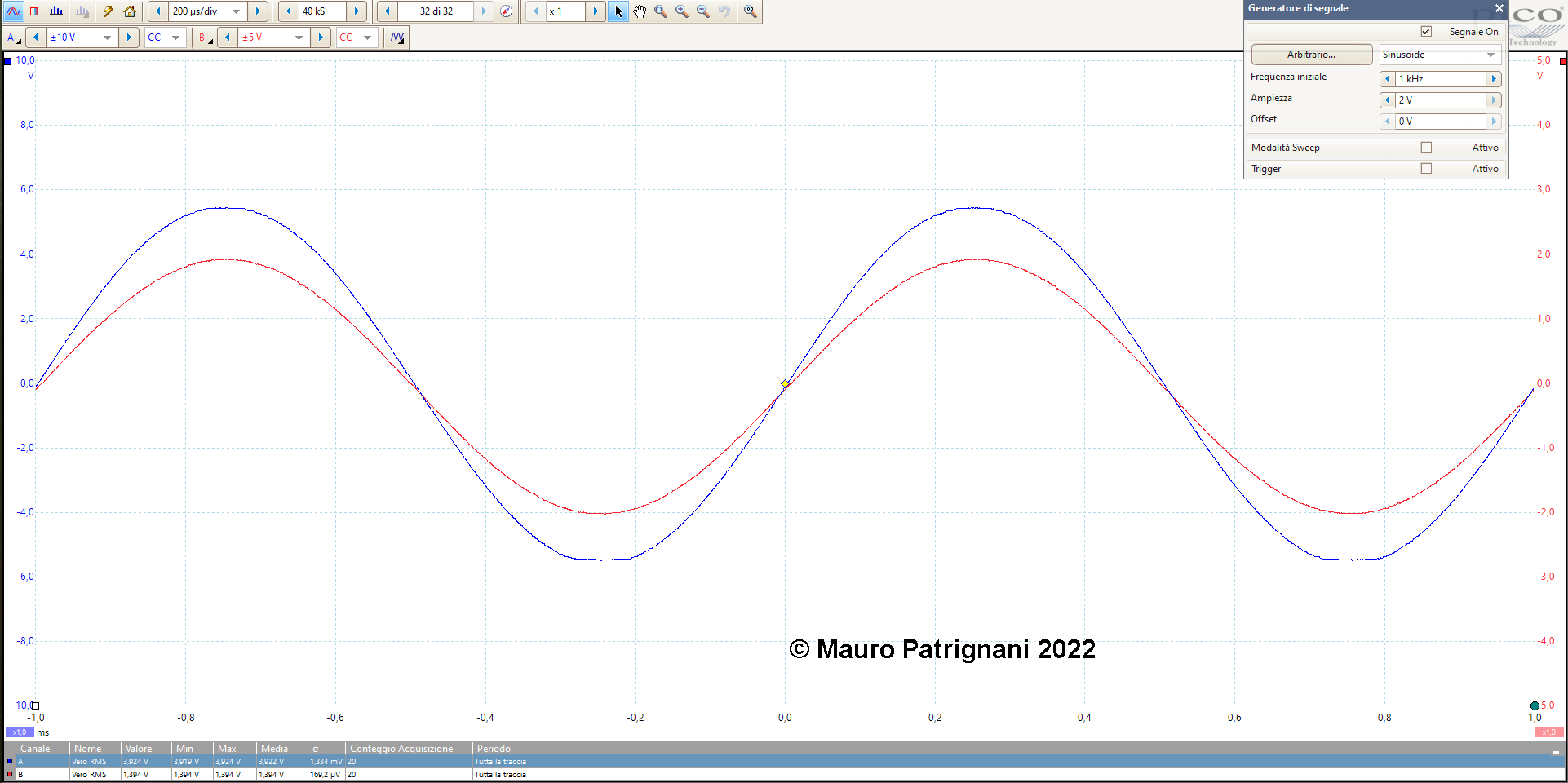Click the home view icon
The image size is (1568, 783).
pos(130,11)
